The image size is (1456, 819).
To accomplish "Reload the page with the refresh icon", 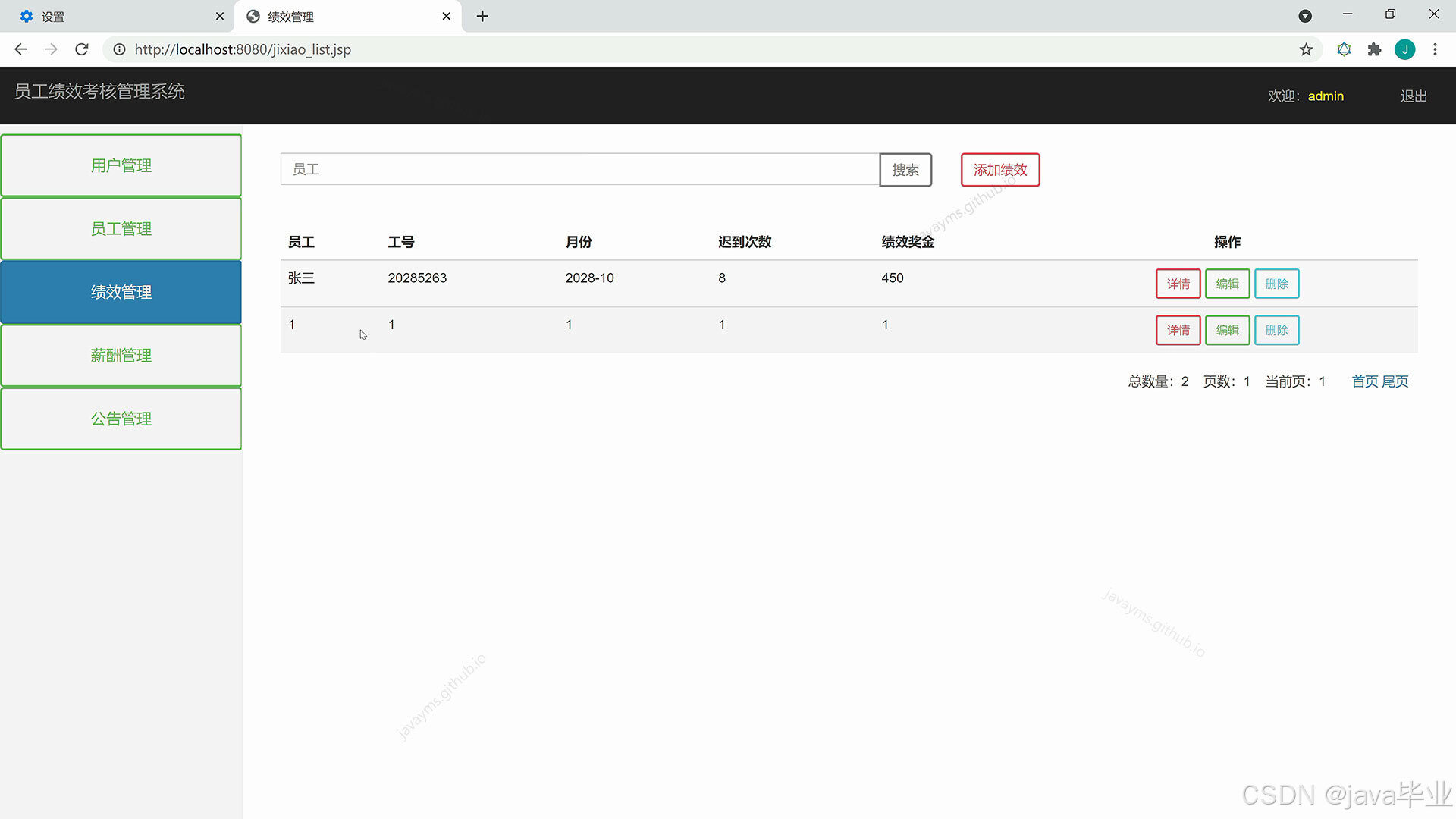I will click(82, 49).
